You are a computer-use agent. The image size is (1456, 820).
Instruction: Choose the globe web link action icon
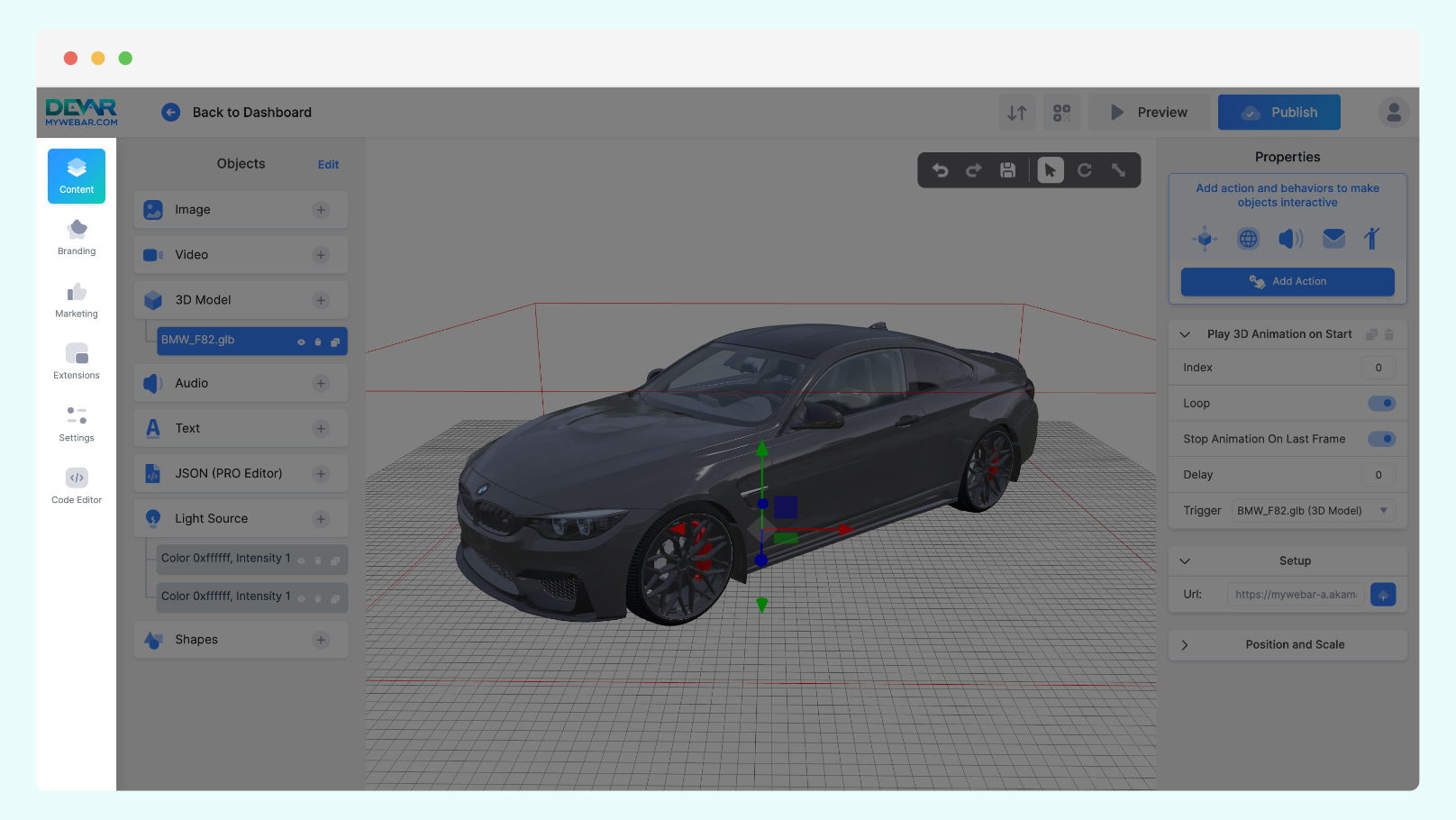(1248, 238)
